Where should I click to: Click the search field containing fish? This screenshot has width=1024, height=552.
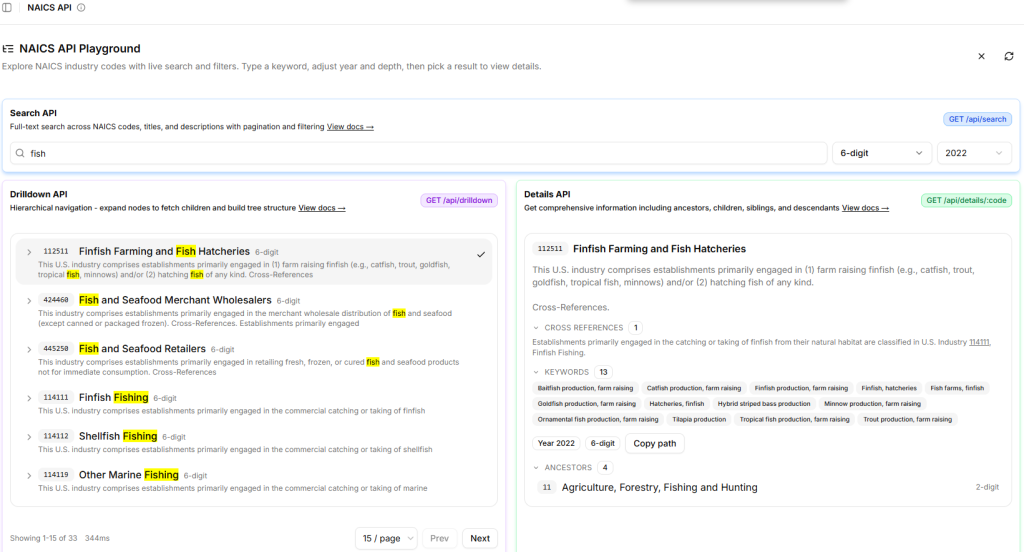tap(420, 153)
